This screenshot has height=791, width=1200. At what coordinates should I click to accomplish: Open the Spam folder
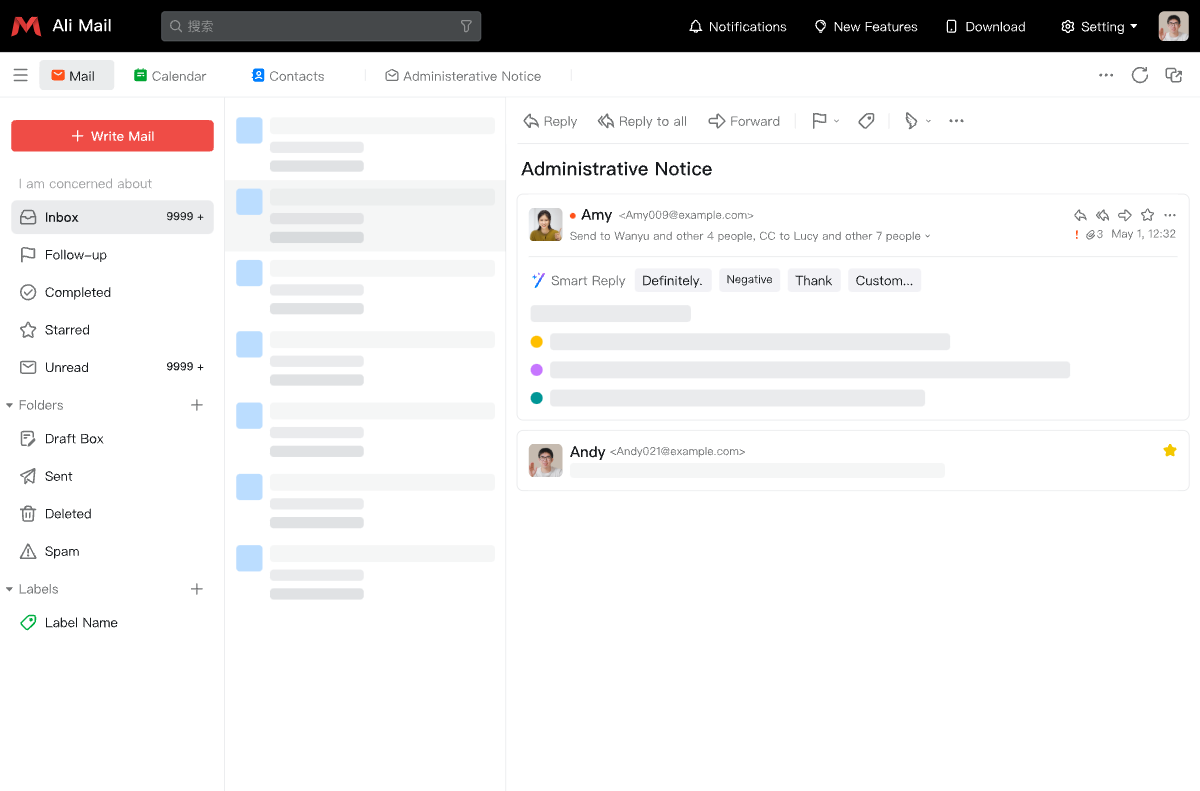coord(112,551)
